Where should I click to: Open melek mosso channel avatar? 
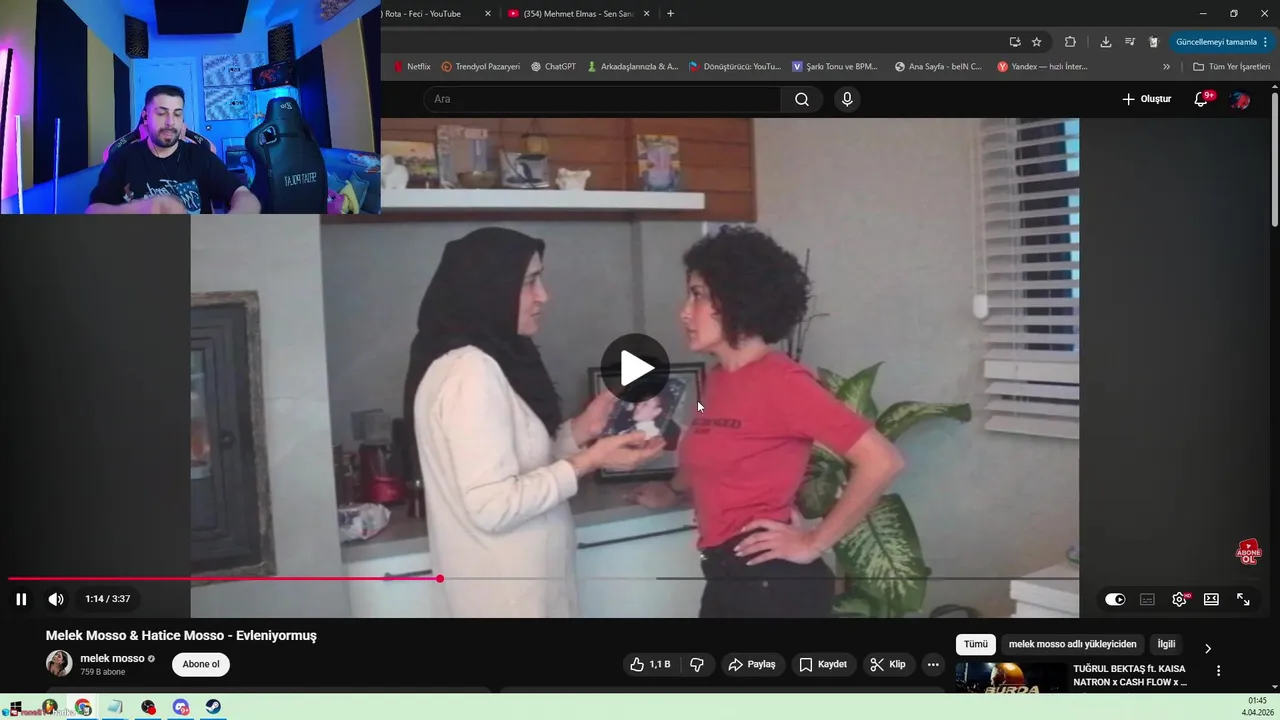click(x=59, y=663)
